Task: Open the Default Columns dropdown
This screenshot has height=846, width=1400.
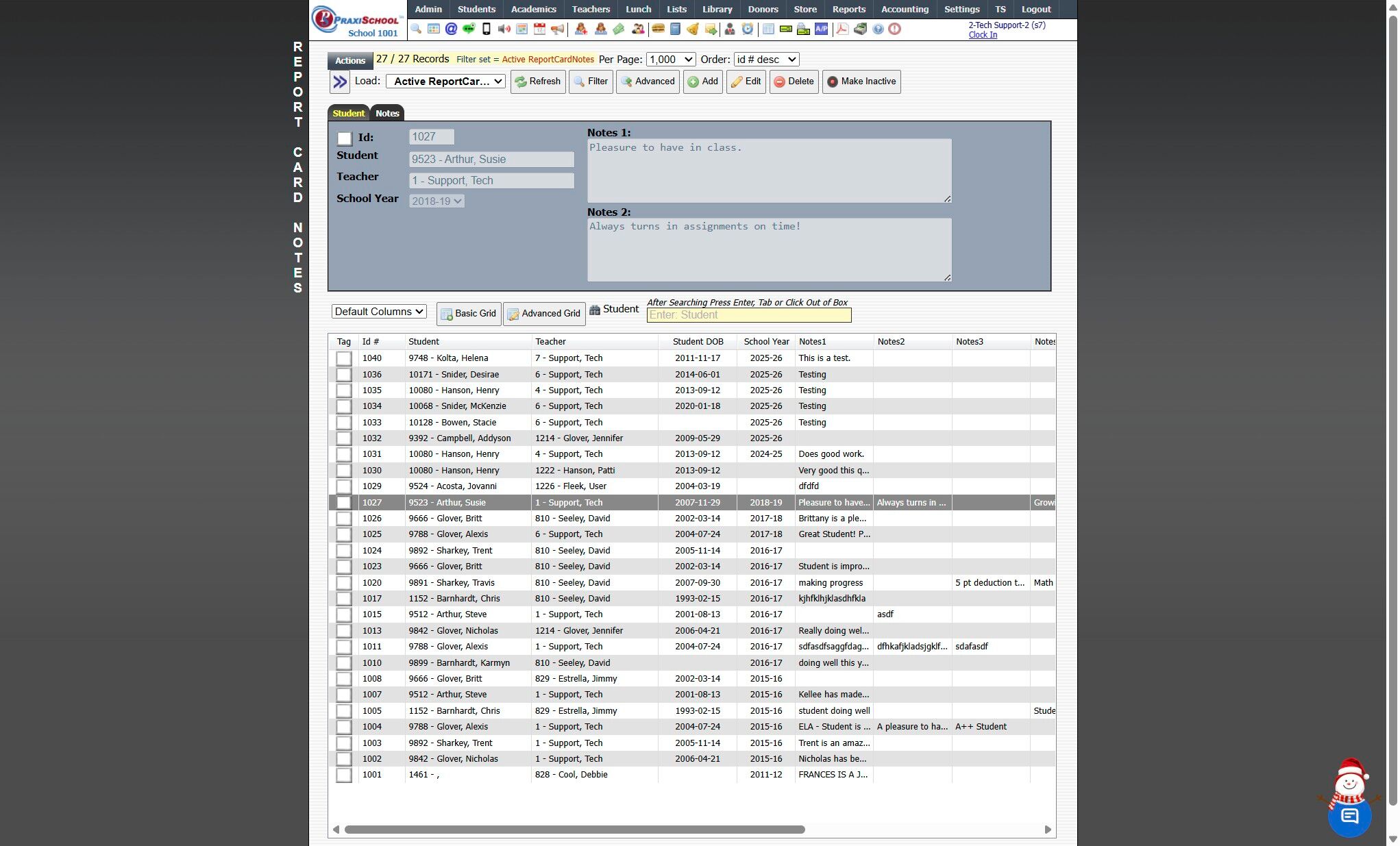Action: (x=379, y=312)
